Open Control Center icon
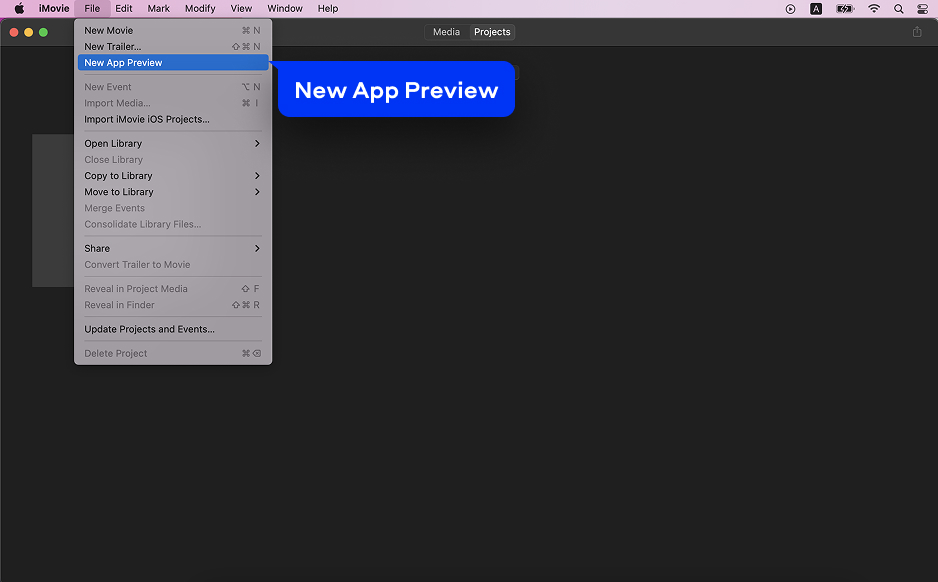The image size is (938, 582). 923,8
